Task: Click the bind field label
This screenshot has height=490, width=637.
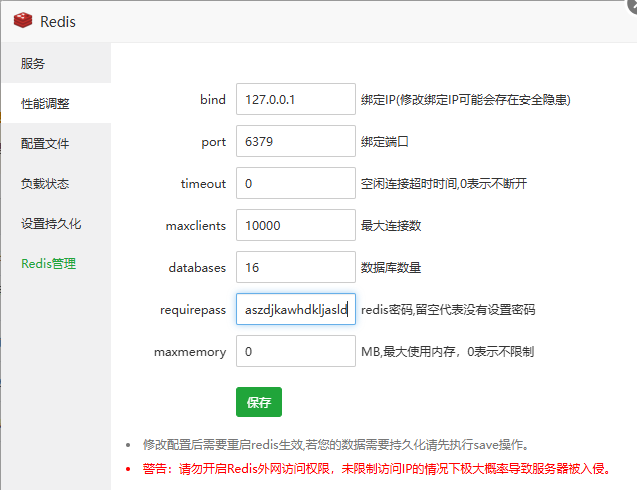Action: 213,100
